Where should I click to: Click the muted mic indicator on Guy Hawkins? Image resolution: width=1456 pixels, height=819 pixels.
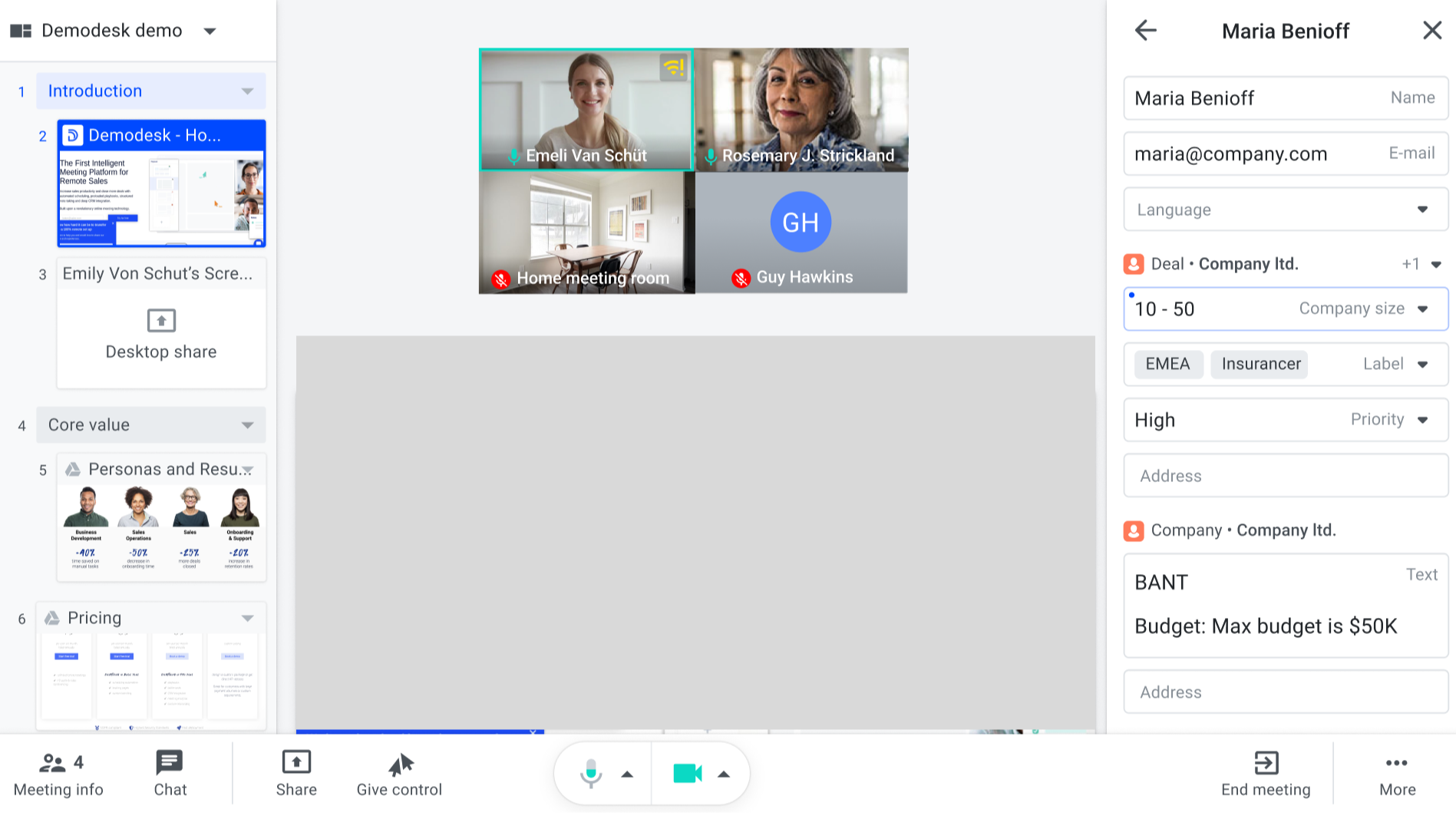[741, 277]
